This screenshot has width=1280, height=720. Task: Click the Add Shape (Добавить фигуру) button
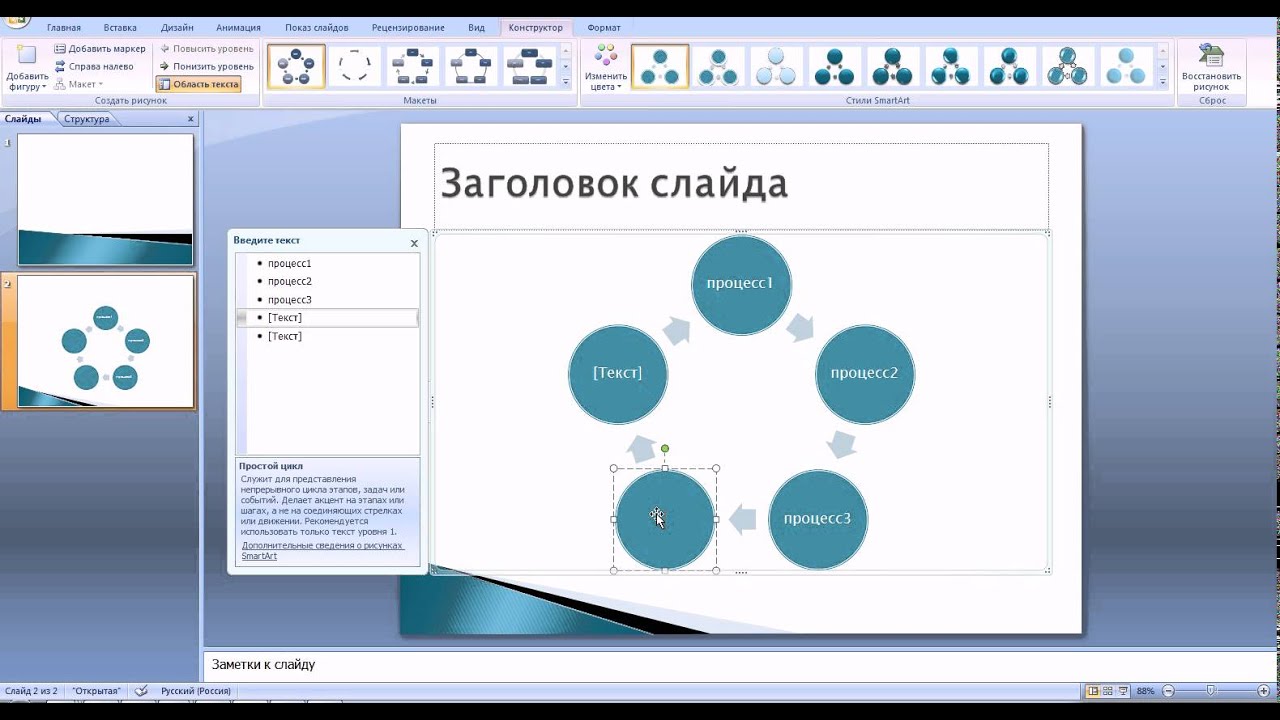[x=27, y=67]
